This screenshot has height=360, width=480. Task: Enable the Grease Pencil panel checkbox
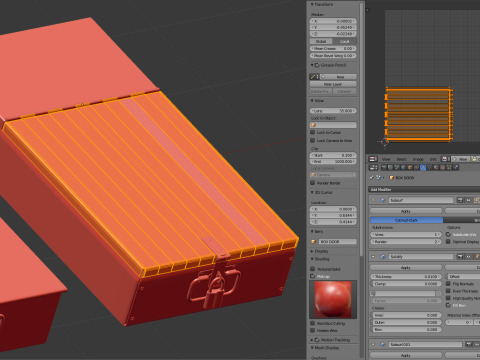pyautogui.click(x=317, y=65)
